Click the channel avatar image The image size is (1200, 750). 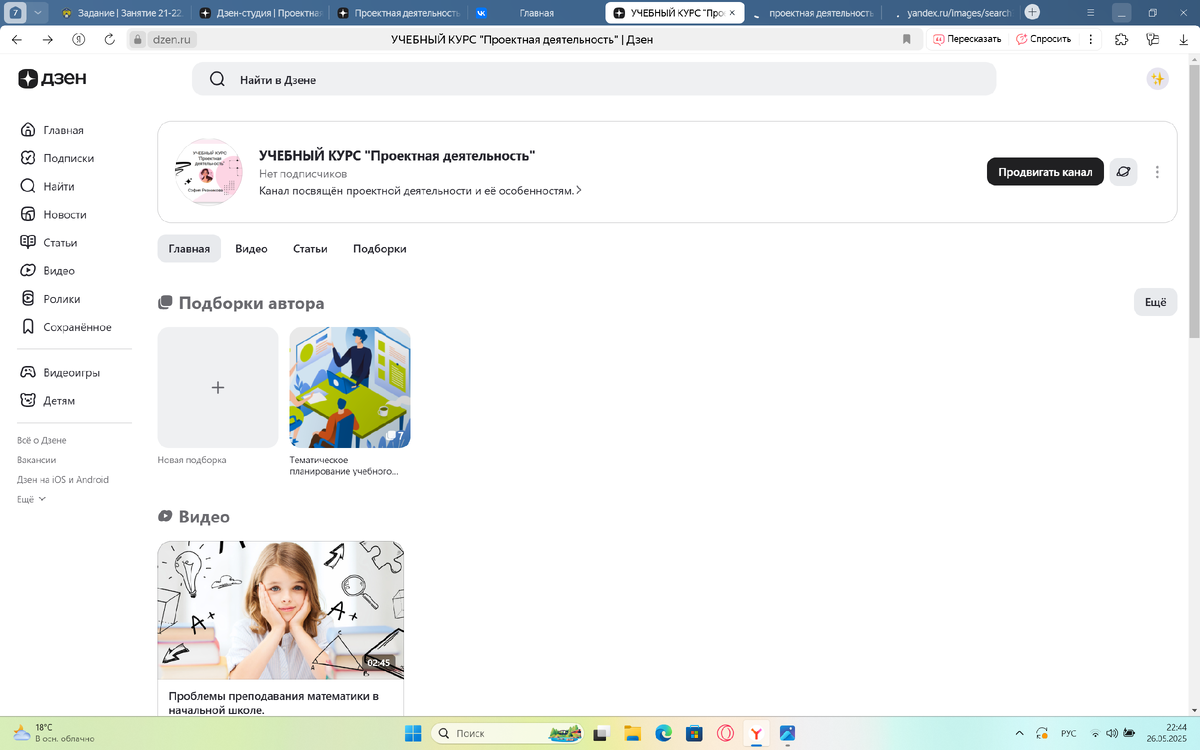208,172
